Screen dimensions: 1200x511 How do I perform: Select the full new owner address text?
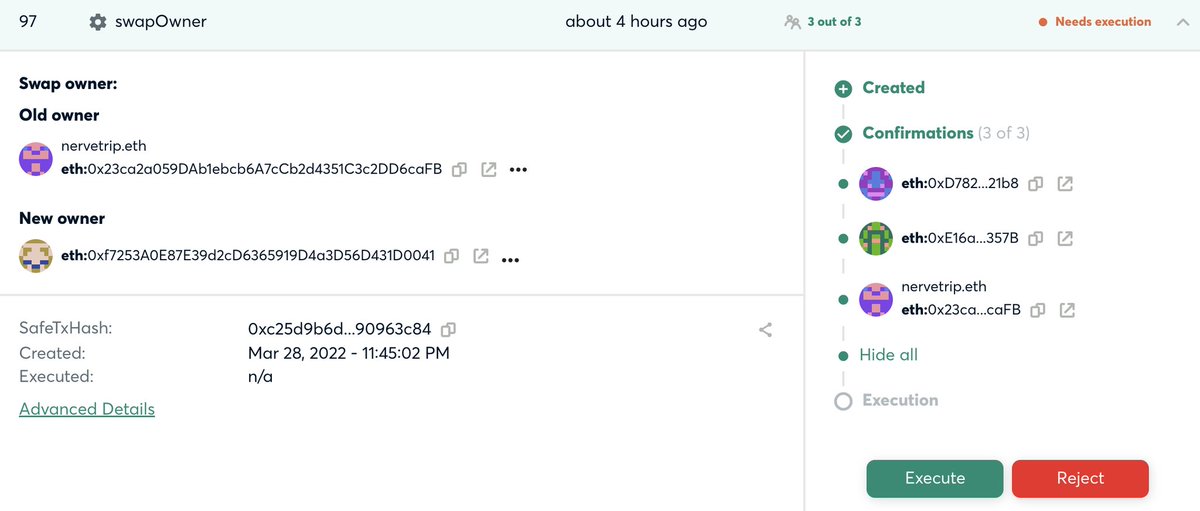248,256
